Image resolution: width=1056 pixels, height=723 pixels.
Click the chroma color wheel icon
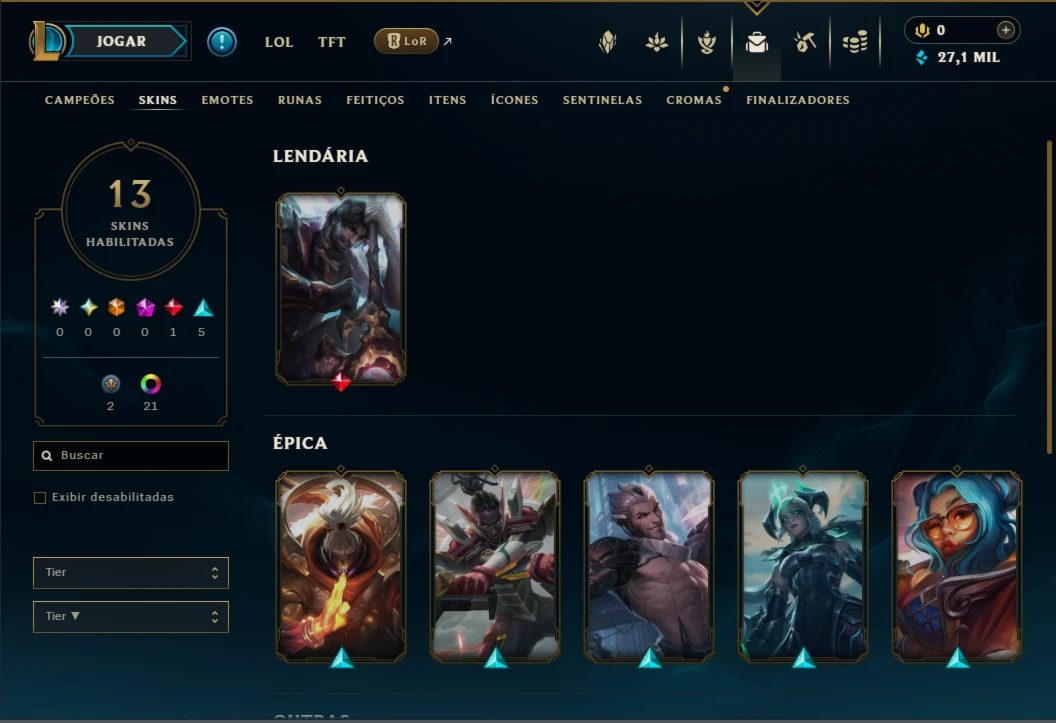(x=150, y=384)
